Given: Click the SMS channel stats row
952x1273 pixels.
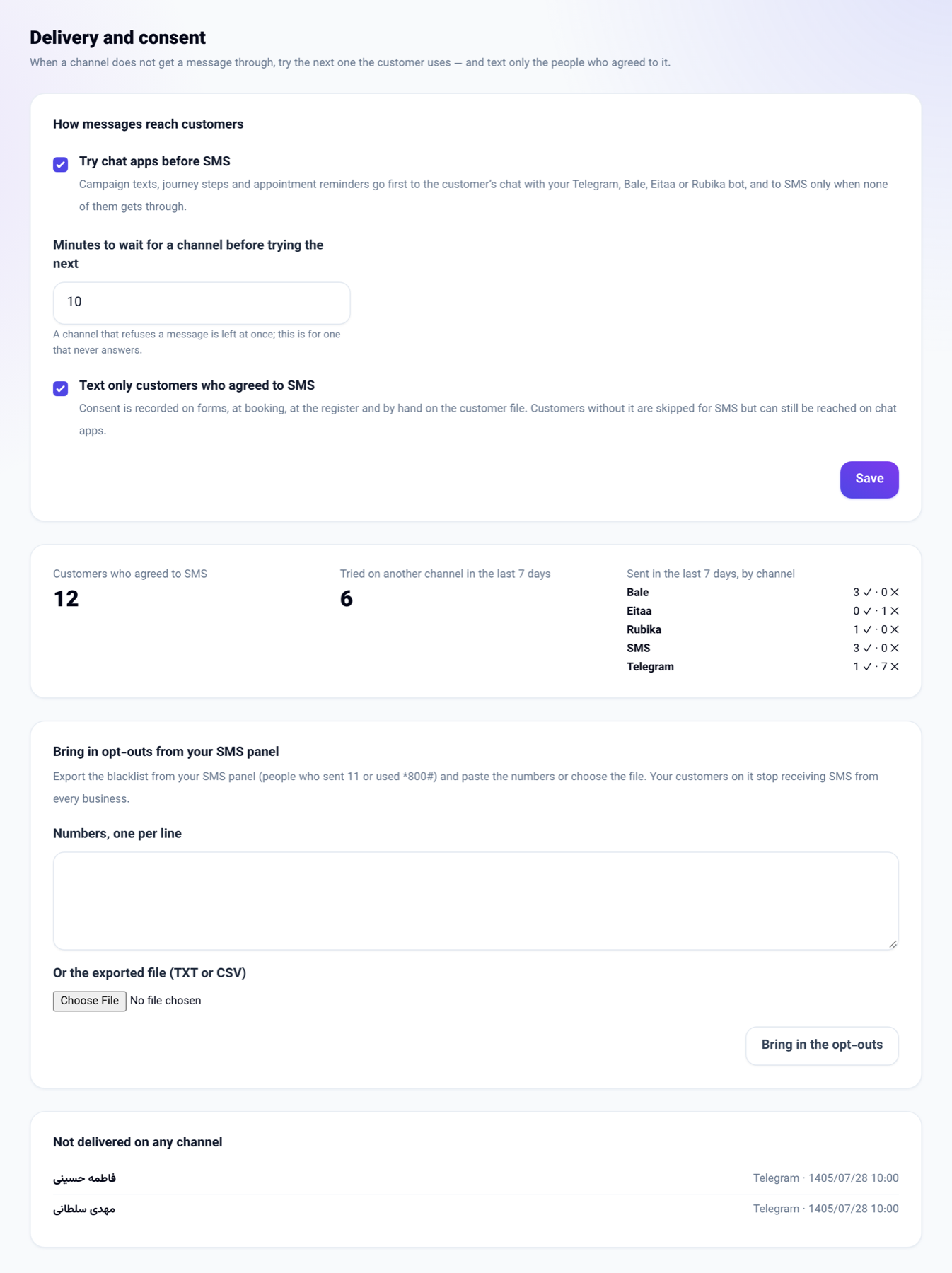Looking at the screenshot, I should [x=762, y=648].
